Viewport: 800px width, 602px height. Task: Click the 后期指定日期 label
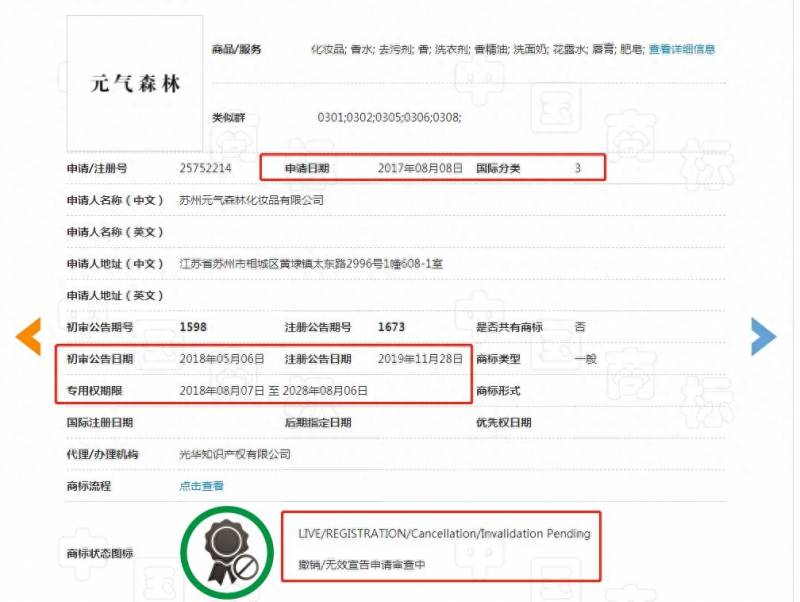coord(318,422)
